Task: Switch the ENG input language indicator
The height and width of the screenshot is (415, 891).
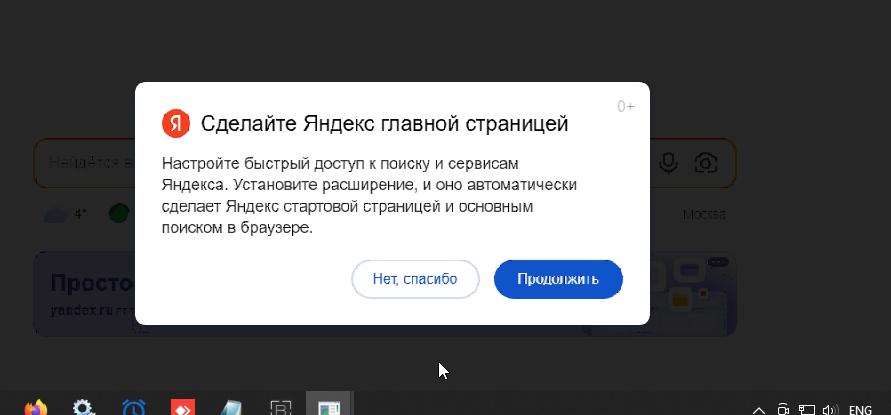Action: [x=860, y=410]
